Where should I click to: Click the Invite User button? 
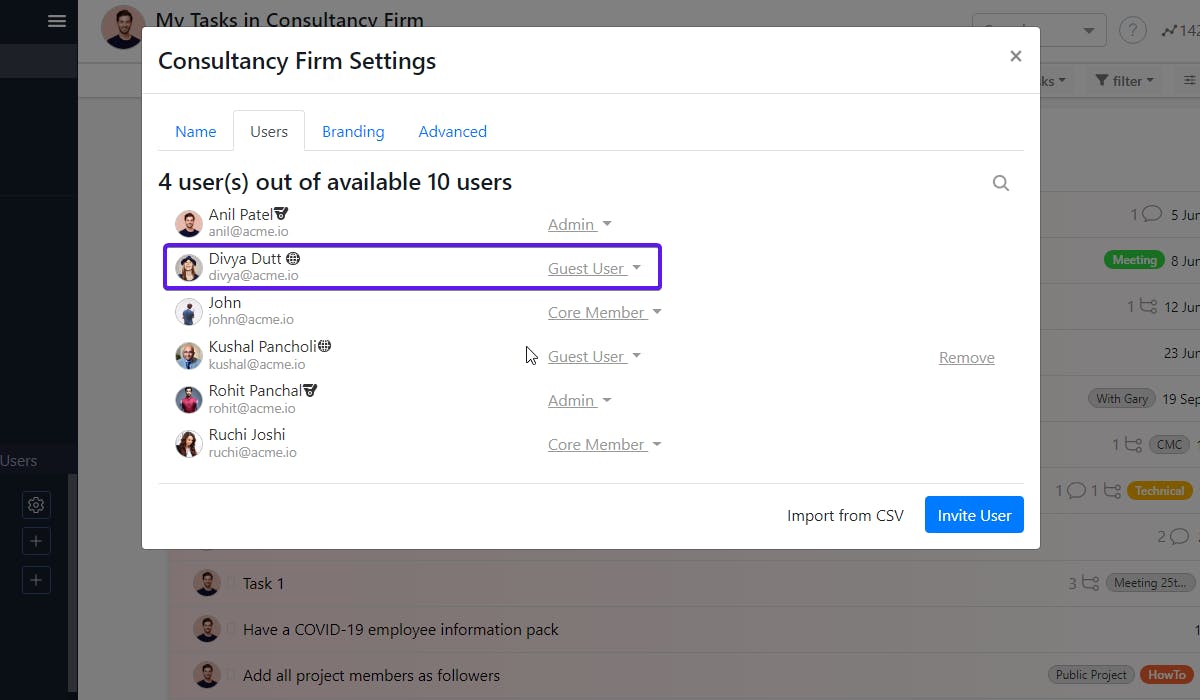pyautogui.click(x=973, y=516)
